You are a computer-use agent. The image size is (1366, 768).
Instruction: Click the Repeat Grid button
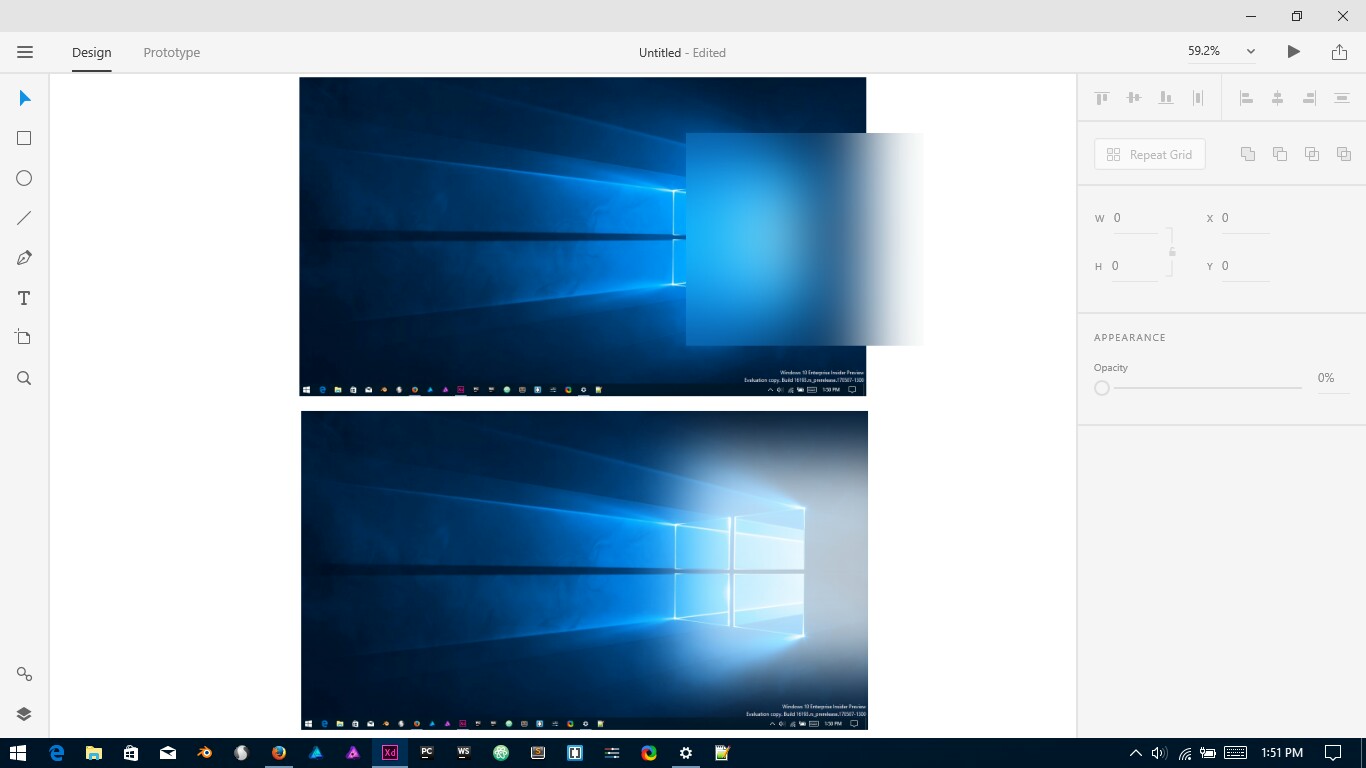[x=1150, y=154]
